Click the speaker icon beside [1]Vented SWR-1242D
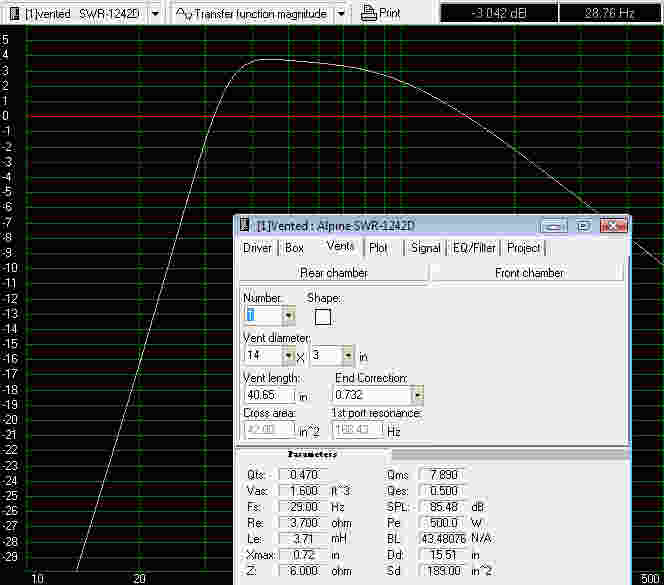This screenshot has height=585, width=664. click(12, 13)
